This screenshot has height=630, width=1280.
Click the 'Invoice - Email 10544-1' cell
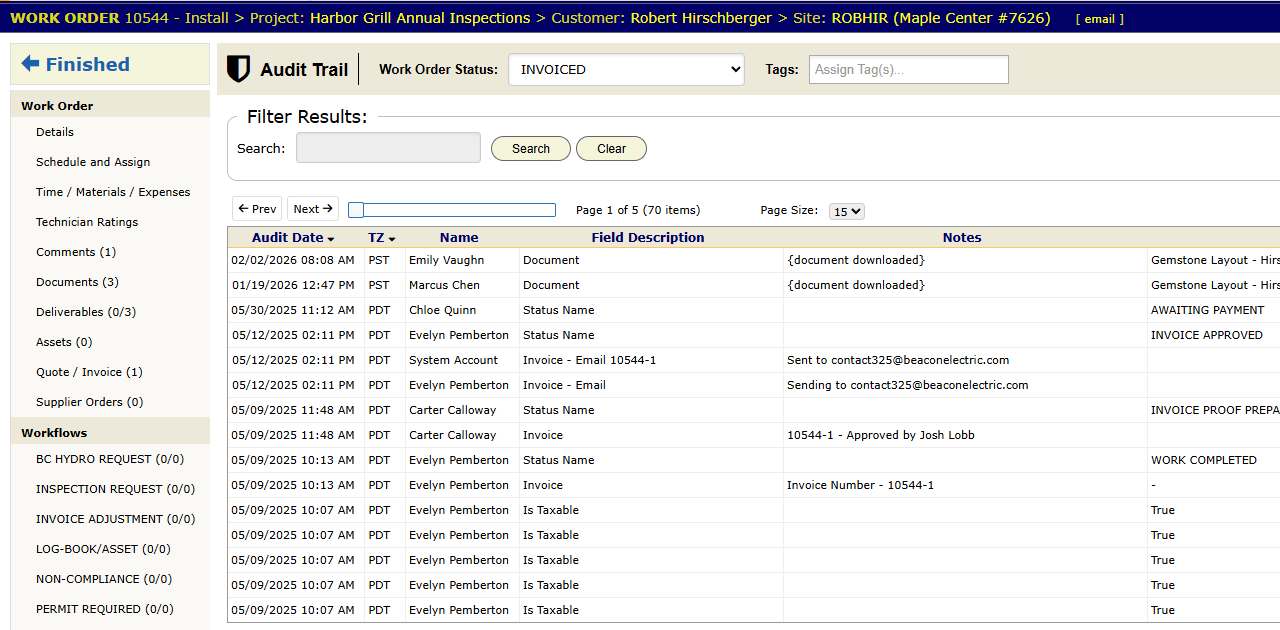(x=589, y=360)
